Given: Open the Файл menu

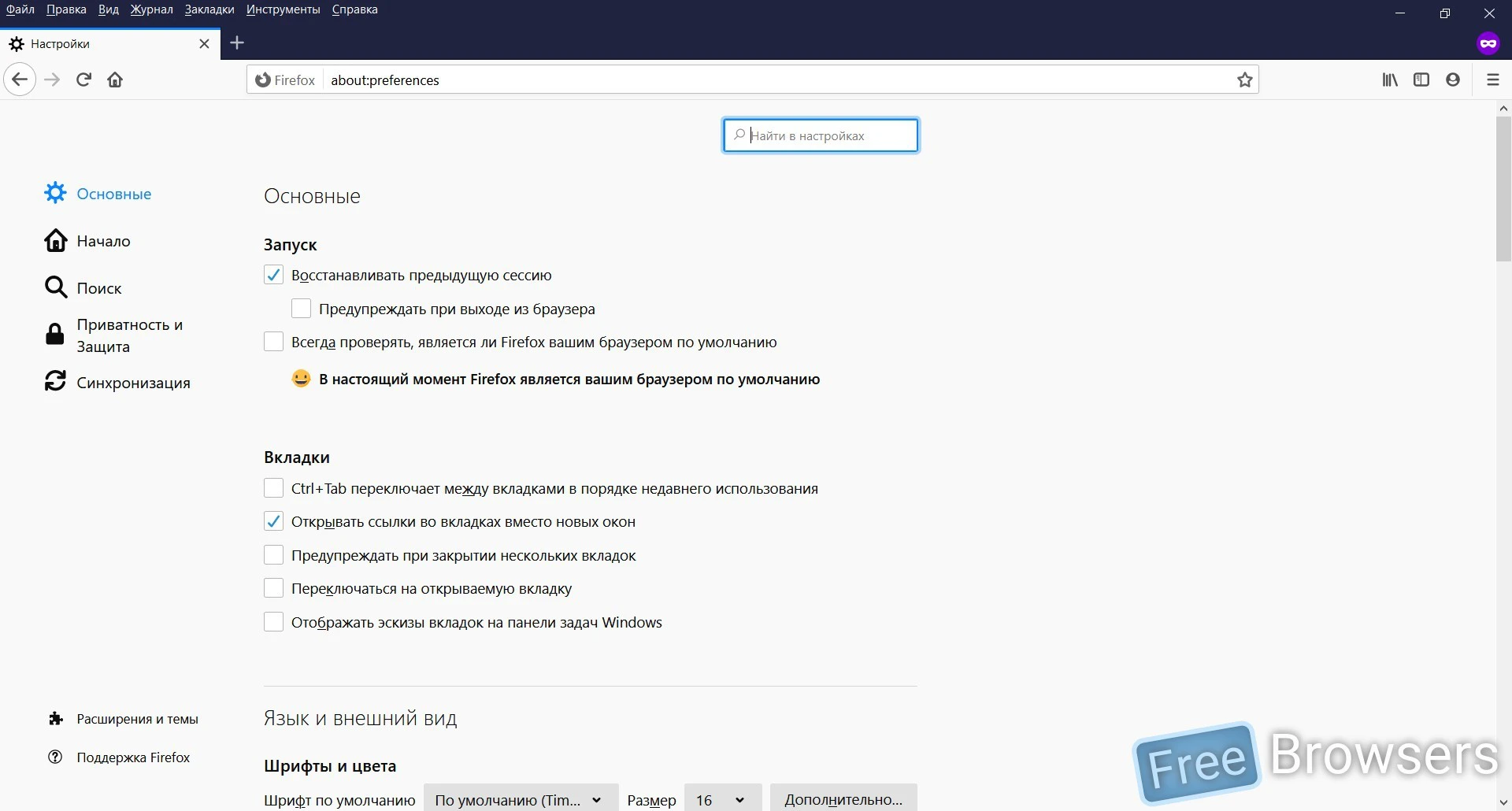Looking at the screenshot, I should [20, 9].
